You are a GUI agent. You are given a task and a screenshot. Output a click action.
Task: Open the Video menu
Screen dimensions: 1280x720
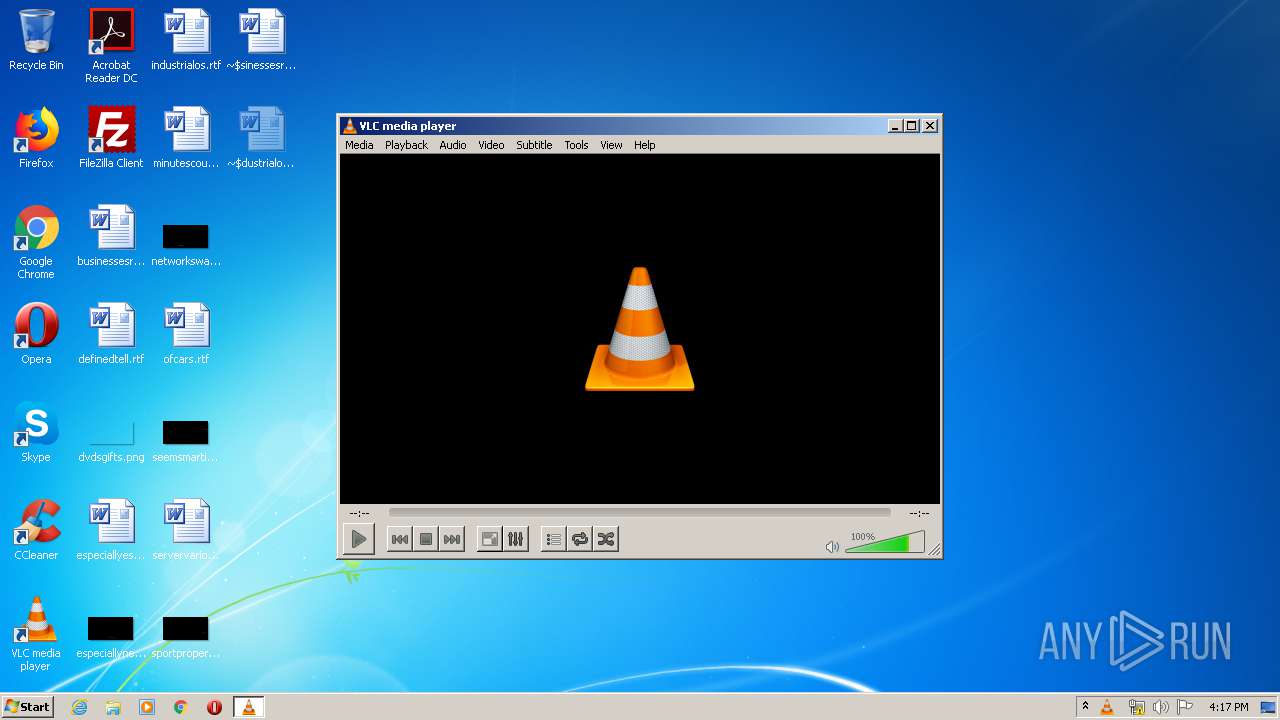[x=491, y=145]
